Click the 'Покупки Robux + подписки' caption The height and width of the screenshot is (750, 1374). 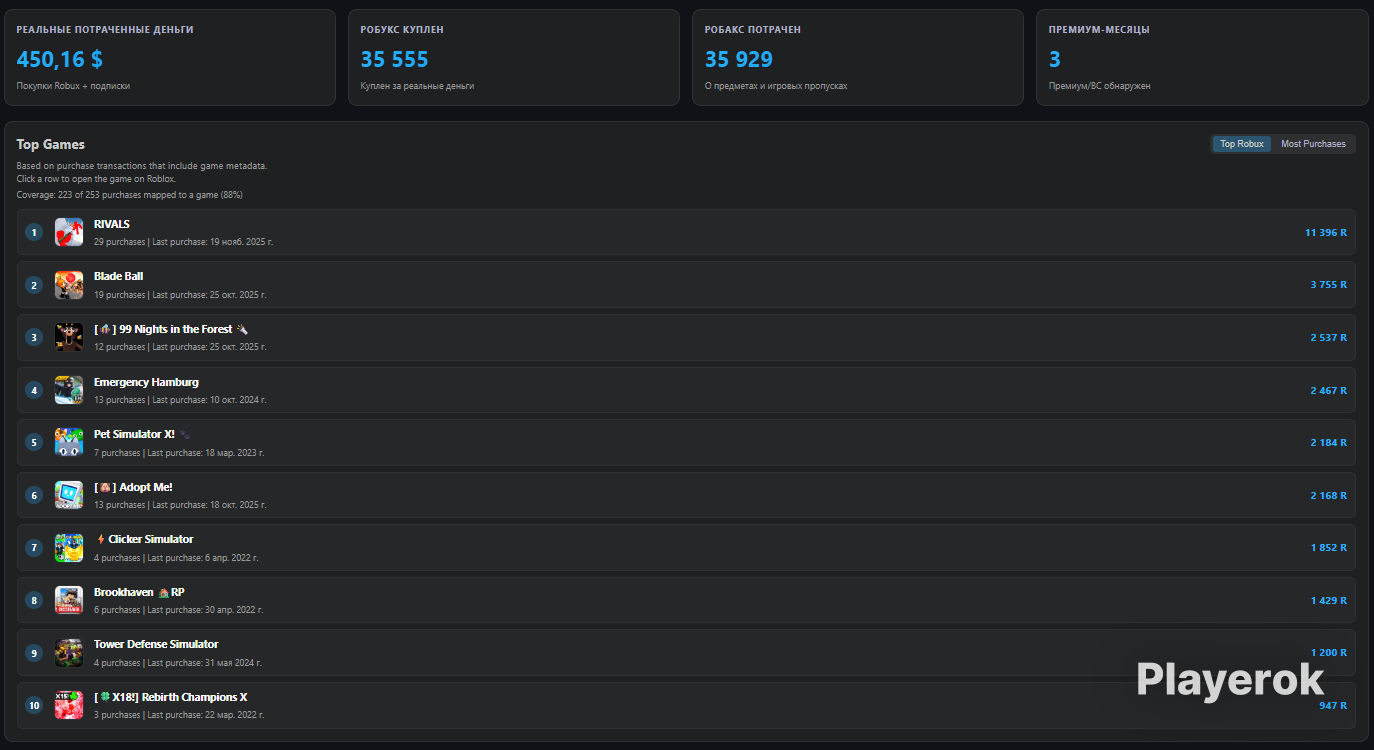click(73, 86)
